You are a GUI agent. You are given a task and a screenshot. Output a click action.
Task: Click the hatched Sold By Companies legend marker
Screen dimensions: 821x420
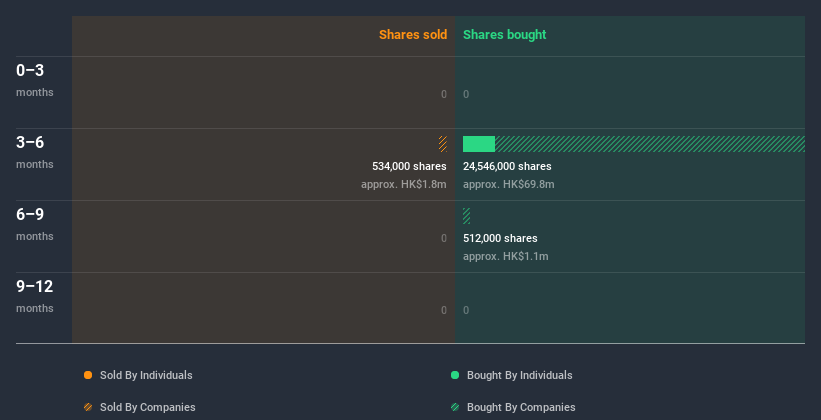click(x=88, y=407)
